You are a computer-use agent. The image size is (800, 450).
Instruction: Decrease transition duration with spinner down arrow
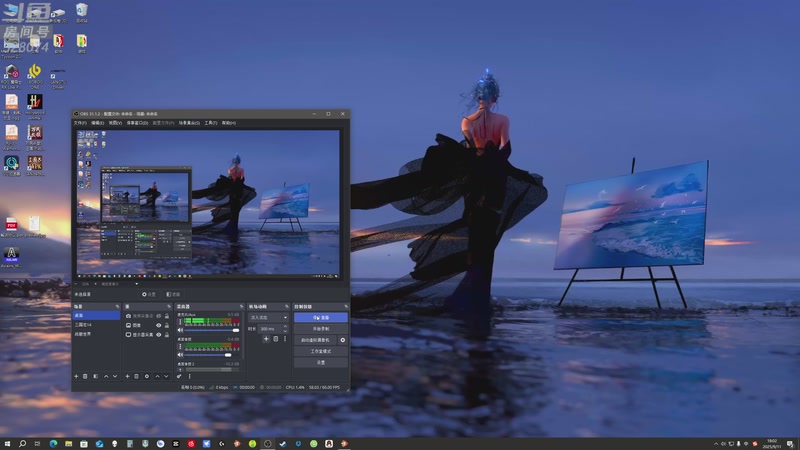(x=285, y=331)
